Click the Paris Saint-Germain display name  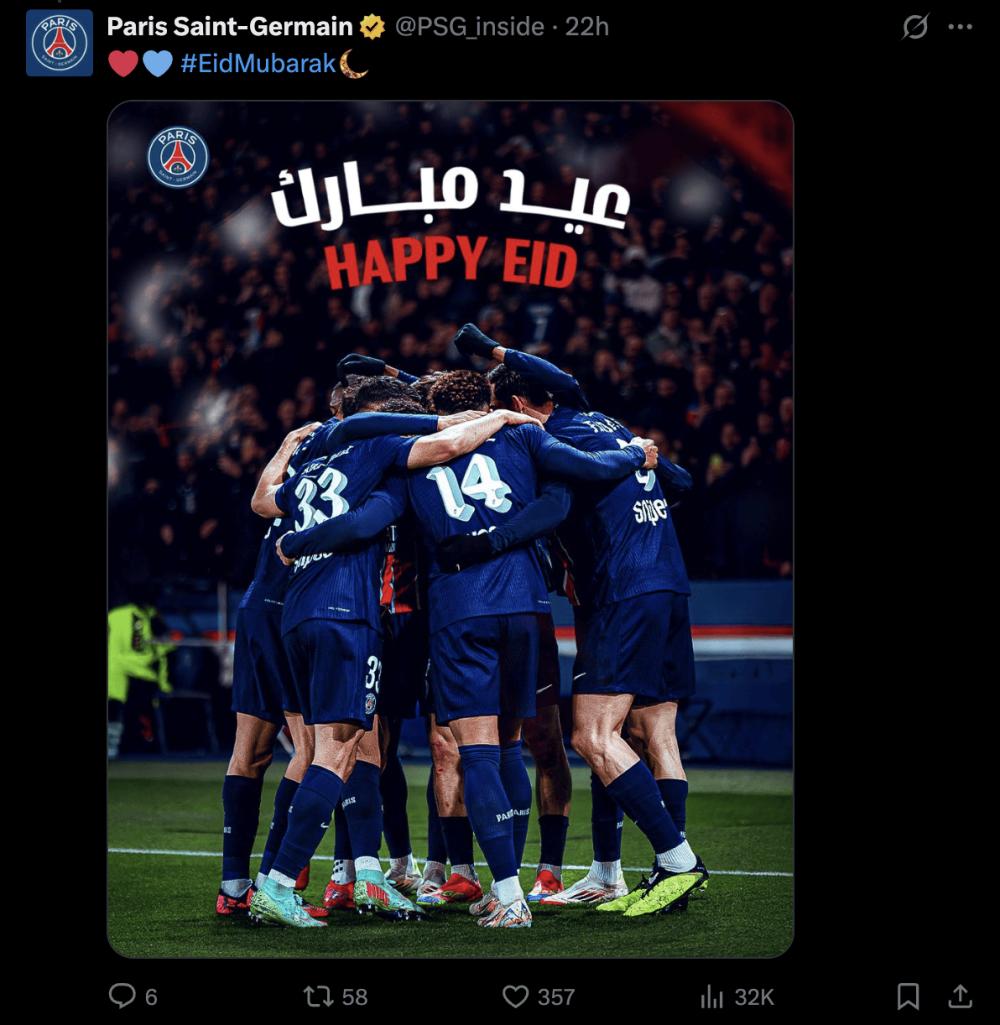[x=229, y=27]
